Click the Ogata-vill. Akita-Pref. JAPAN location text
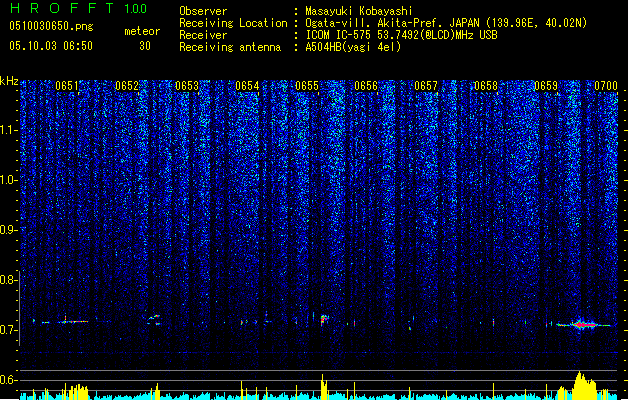629x400 pixels. (446, 23)
